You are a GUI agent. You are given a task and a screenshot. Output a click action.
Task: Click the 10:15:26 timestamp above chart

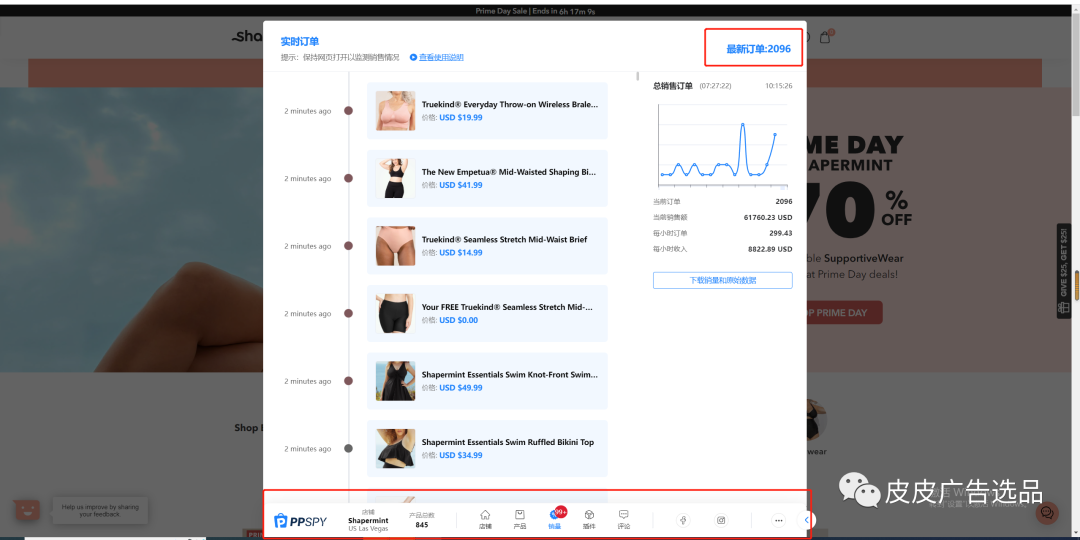[x=778, y=86]
